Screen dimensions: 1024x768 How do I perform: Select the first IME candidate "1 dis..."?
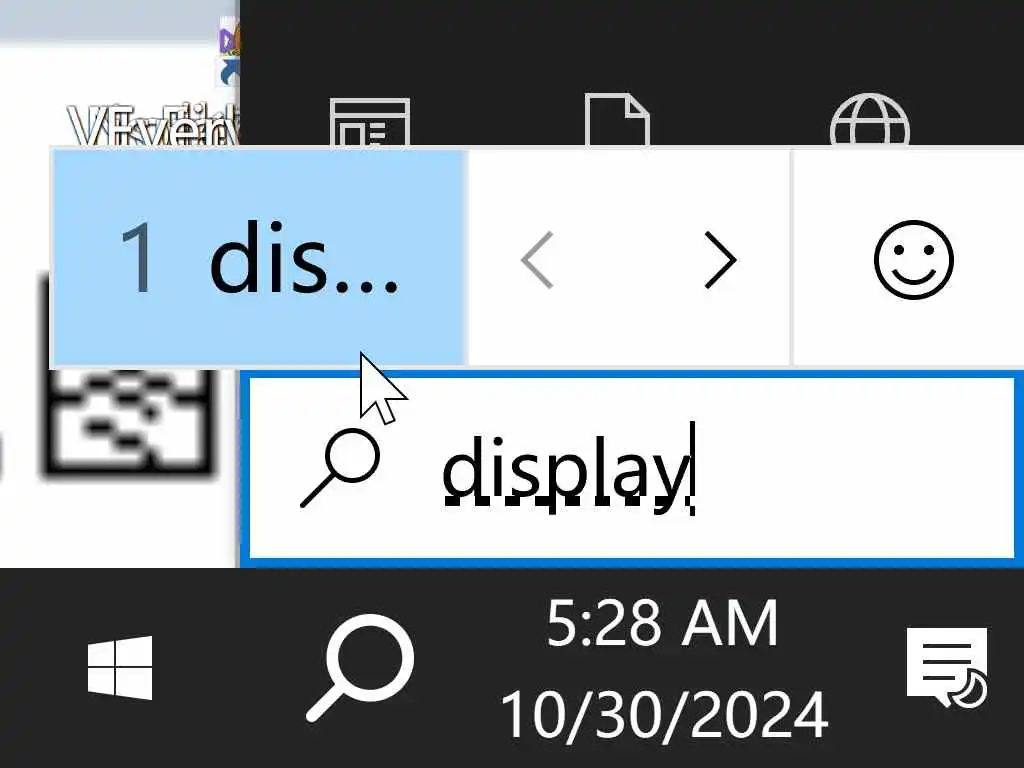click(259, 258)
